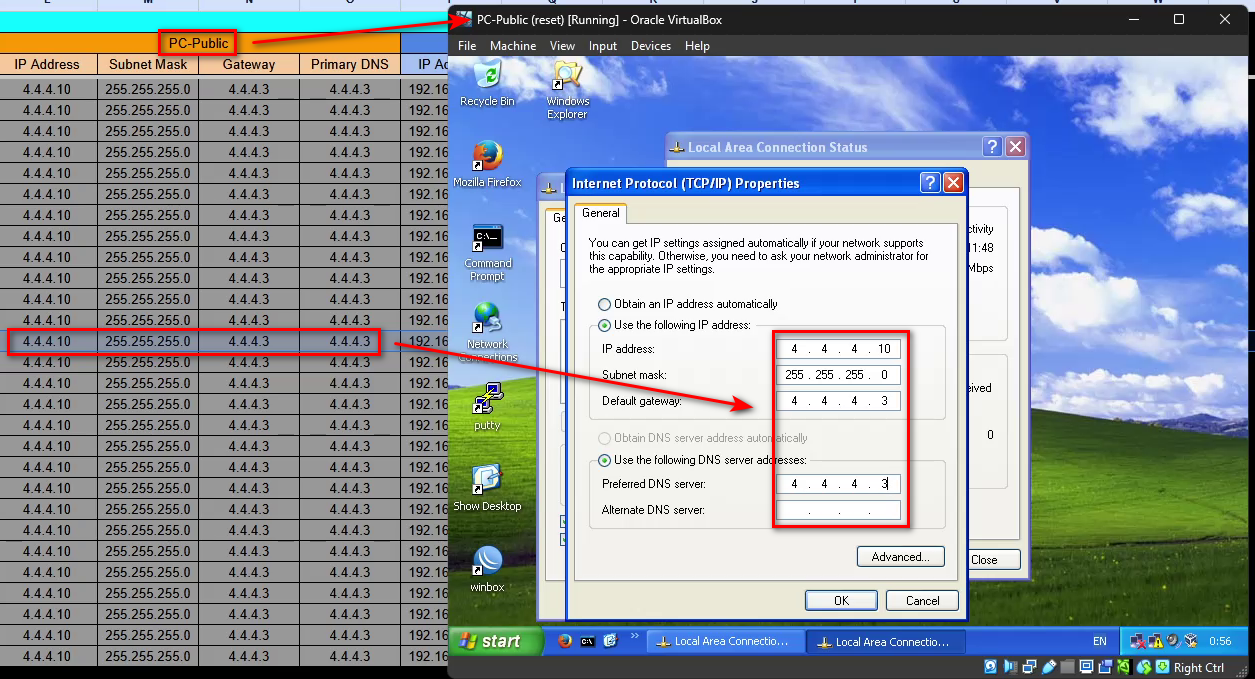
Task: Click the optical disc icon in VirtualBox status bar
Action: (x=991, y=667)
